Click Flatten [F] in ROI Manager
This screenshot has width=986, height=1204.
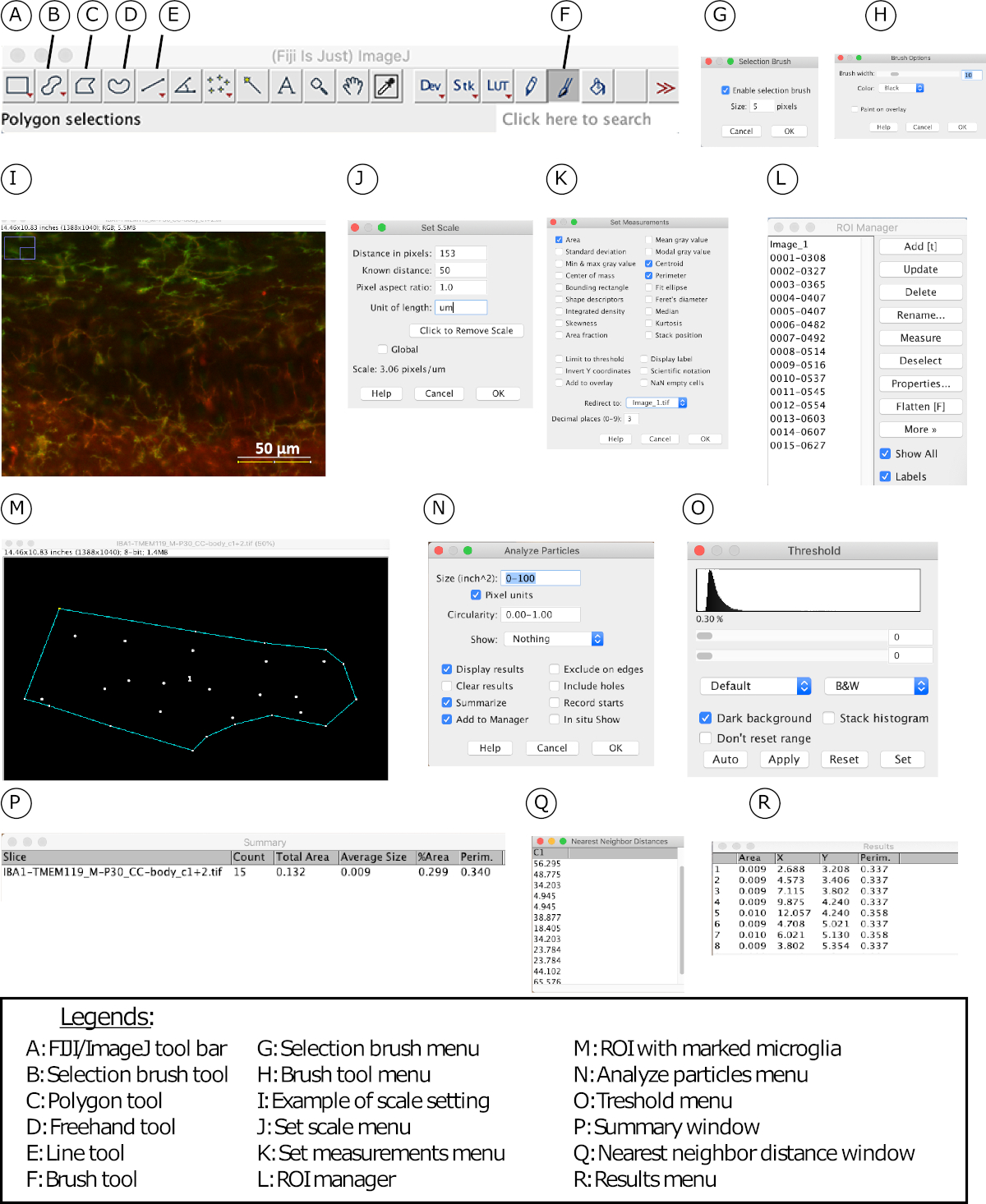(x=920, y=407)
